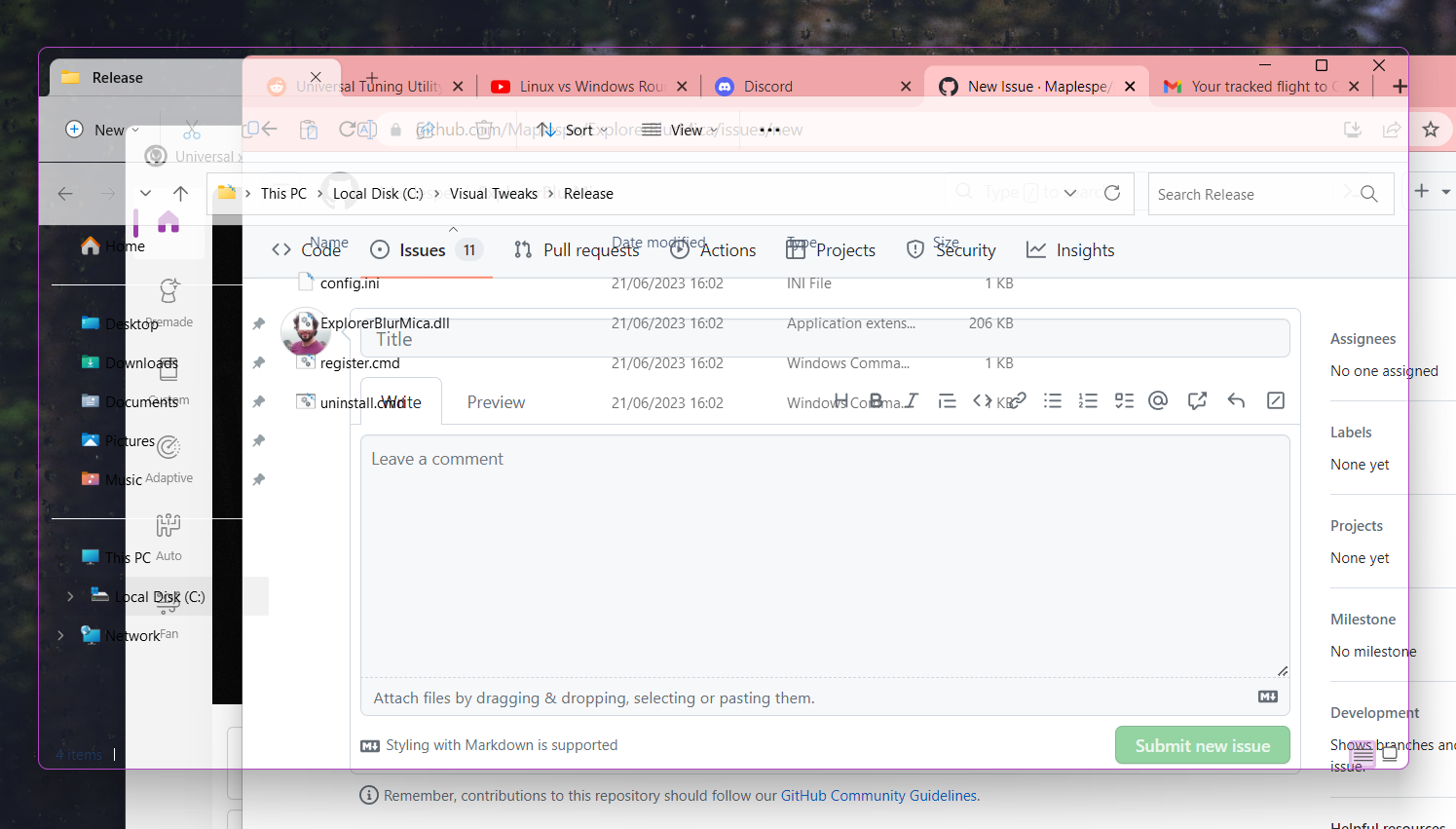Insert a code snippet using the code icon
Screen dimensions: 1456x829
981,399
